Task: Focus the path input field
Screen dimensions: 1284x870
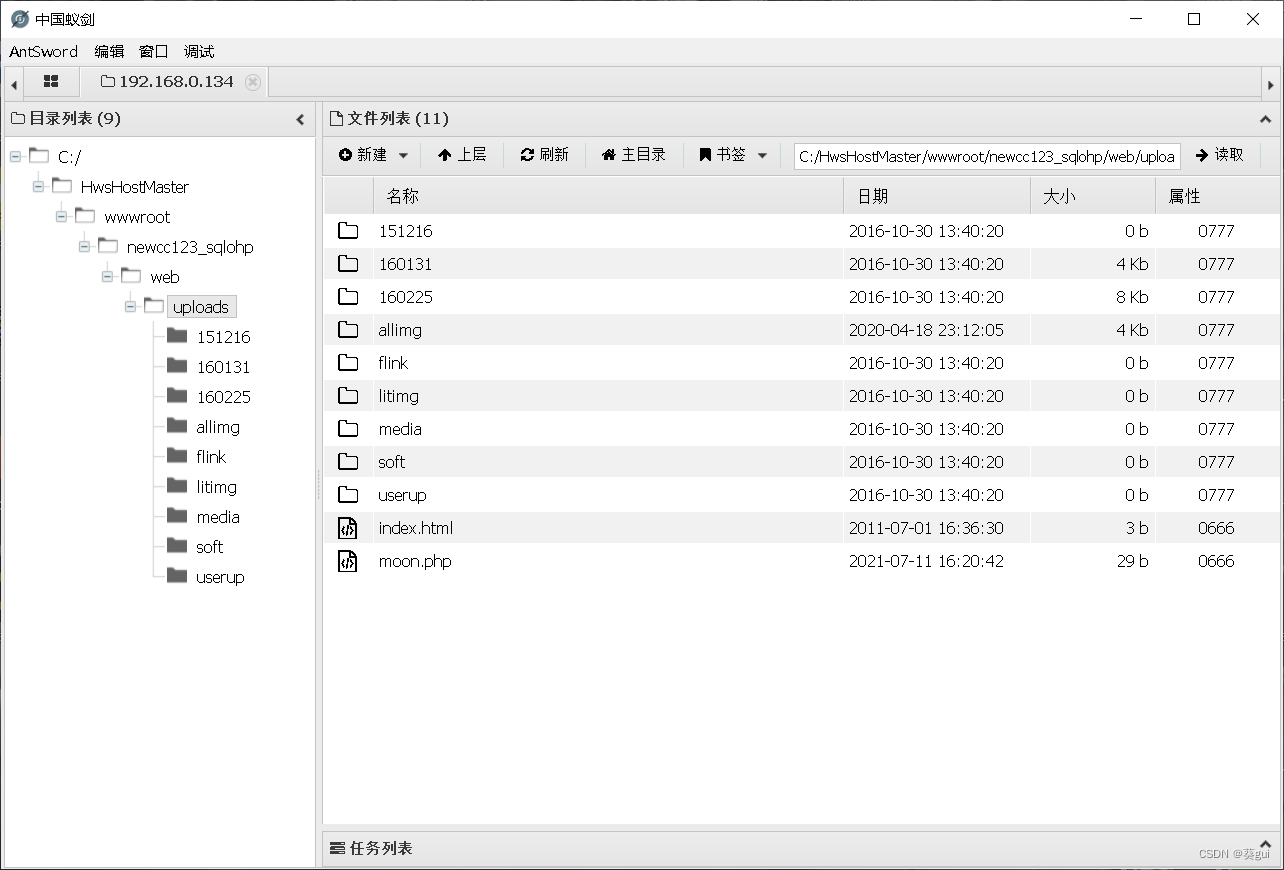Action: pos(987,156)
